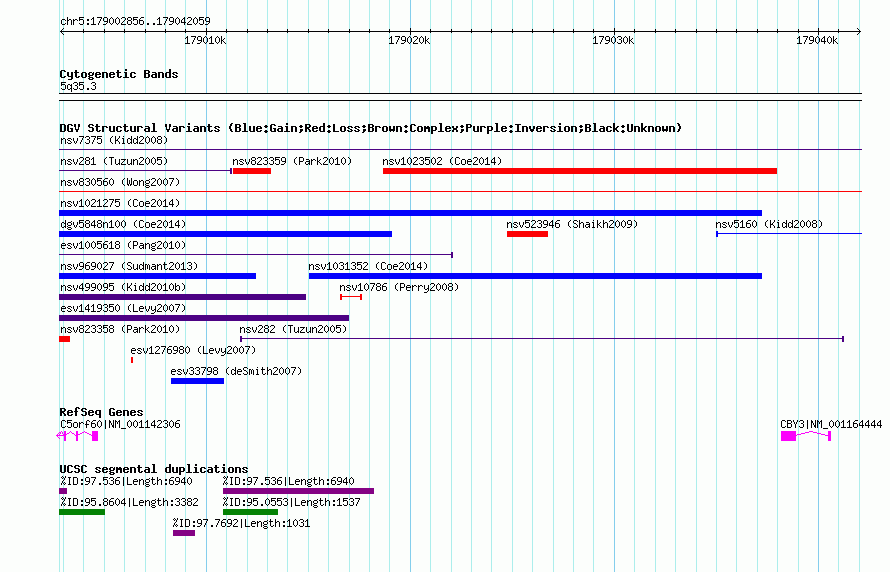Open the CBY3|NM_001164444 gene label
Image resolution: width=890 pixels, height=572 pixels.
(x=831, y=424)
